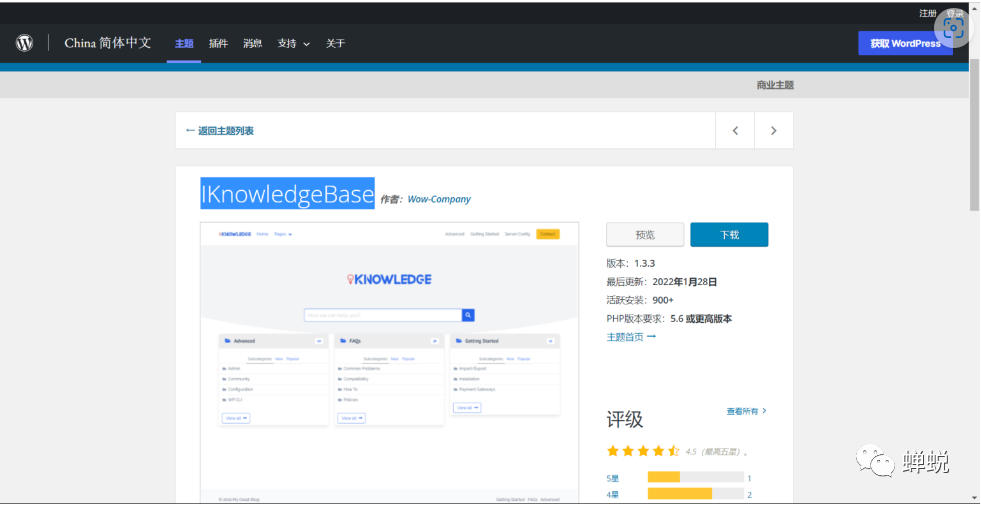Click View all under FAQs in preview
Viewport: 981px width, 505px height.
pyautogui.click(x=352, y=417)
